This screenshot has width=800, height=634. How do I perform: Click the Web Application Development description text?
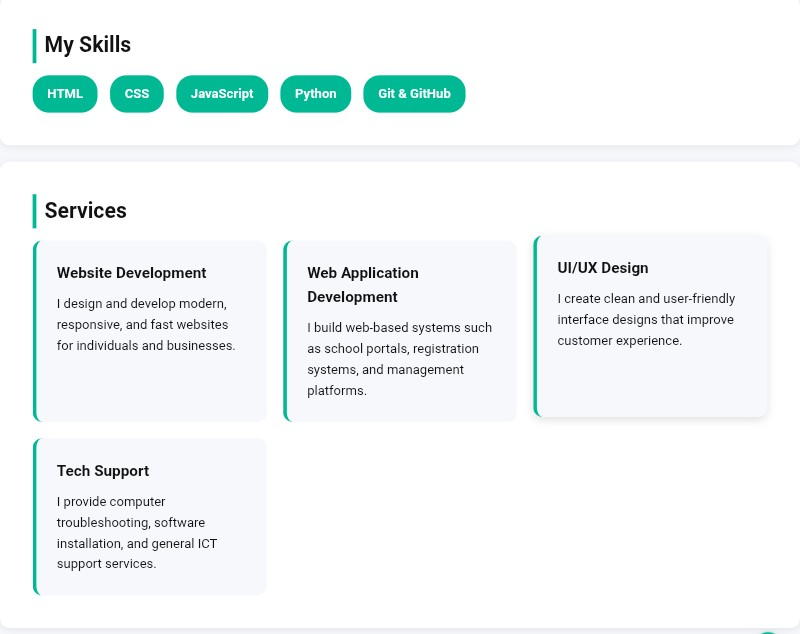pyautogui.click(x=399, y=358)
